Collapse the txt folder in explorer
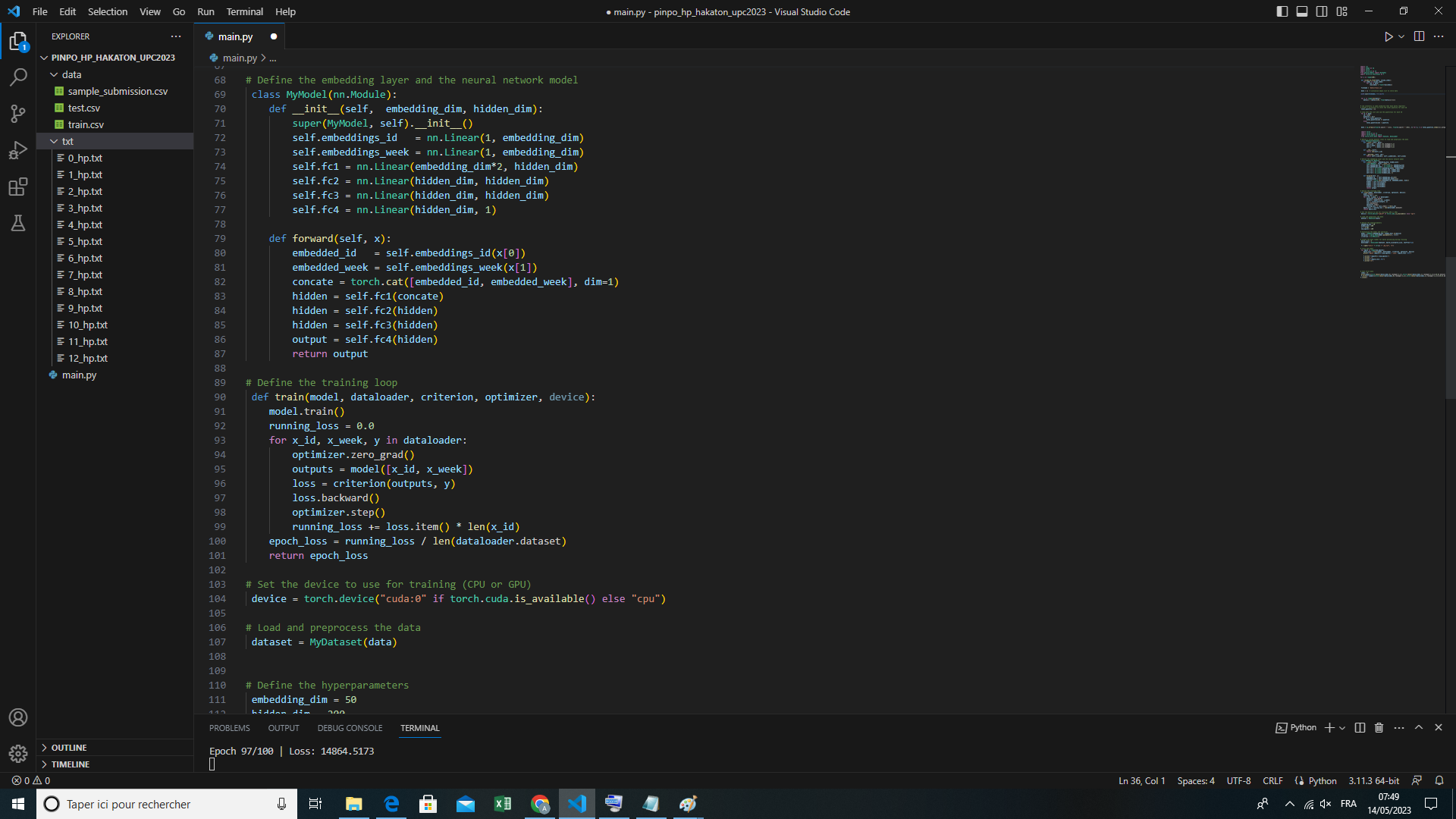 click(67, 141)
